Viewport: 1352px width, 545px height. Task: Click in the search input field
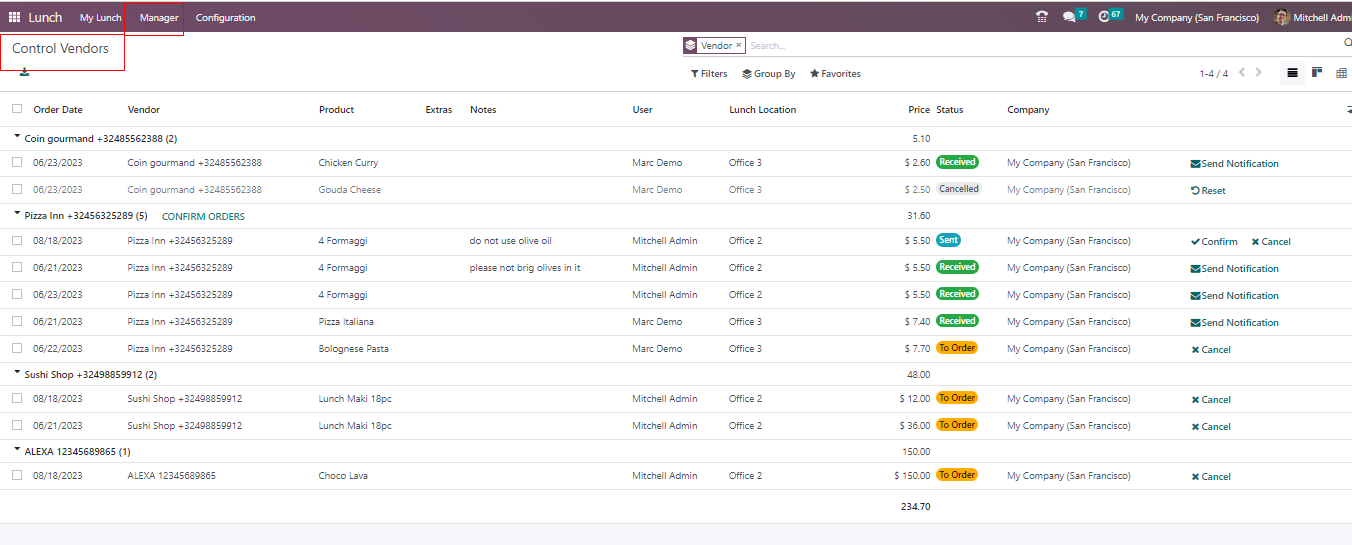click(x=1040, y=46)
